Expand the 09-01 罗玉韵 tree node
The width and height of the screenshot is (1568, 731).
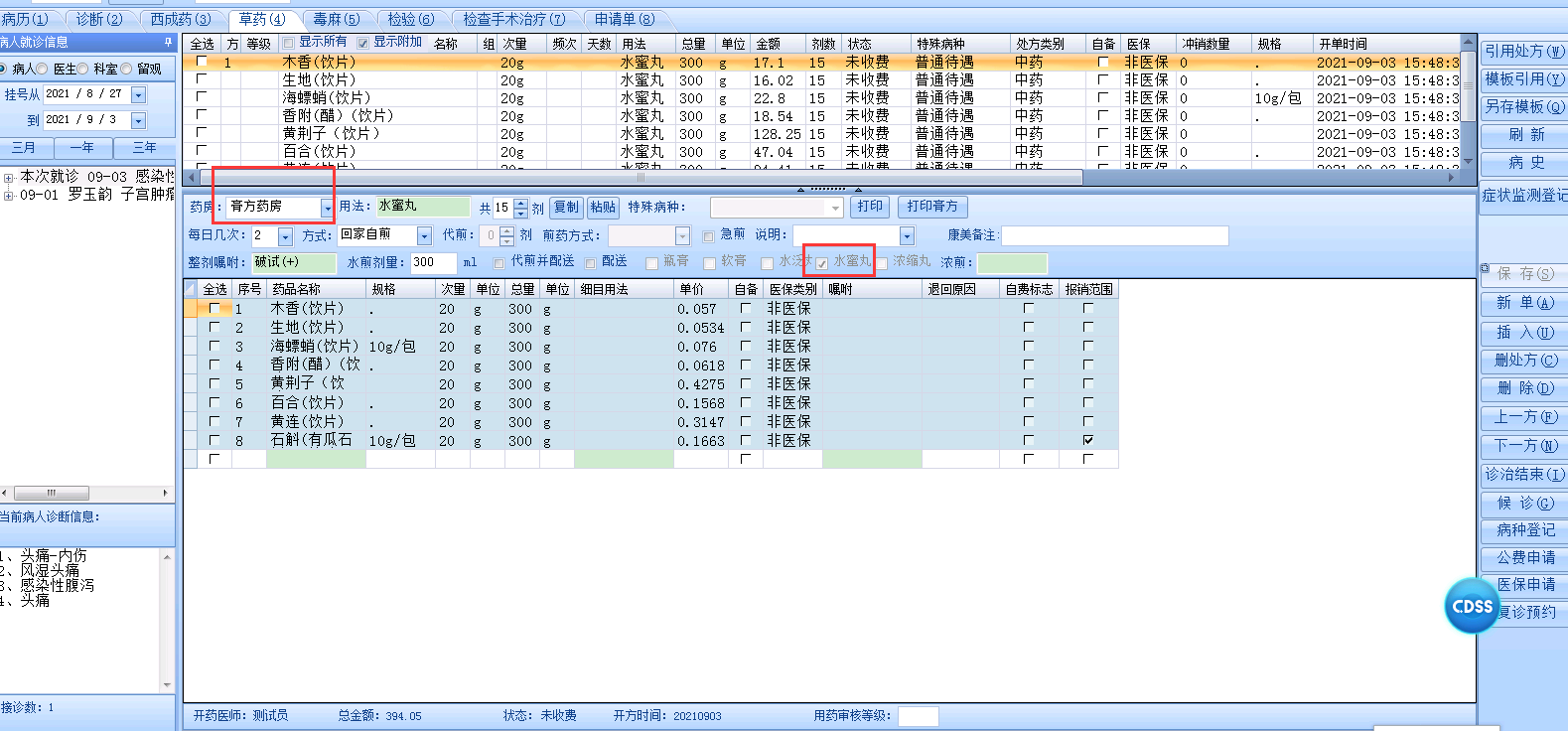click(9, 196)
